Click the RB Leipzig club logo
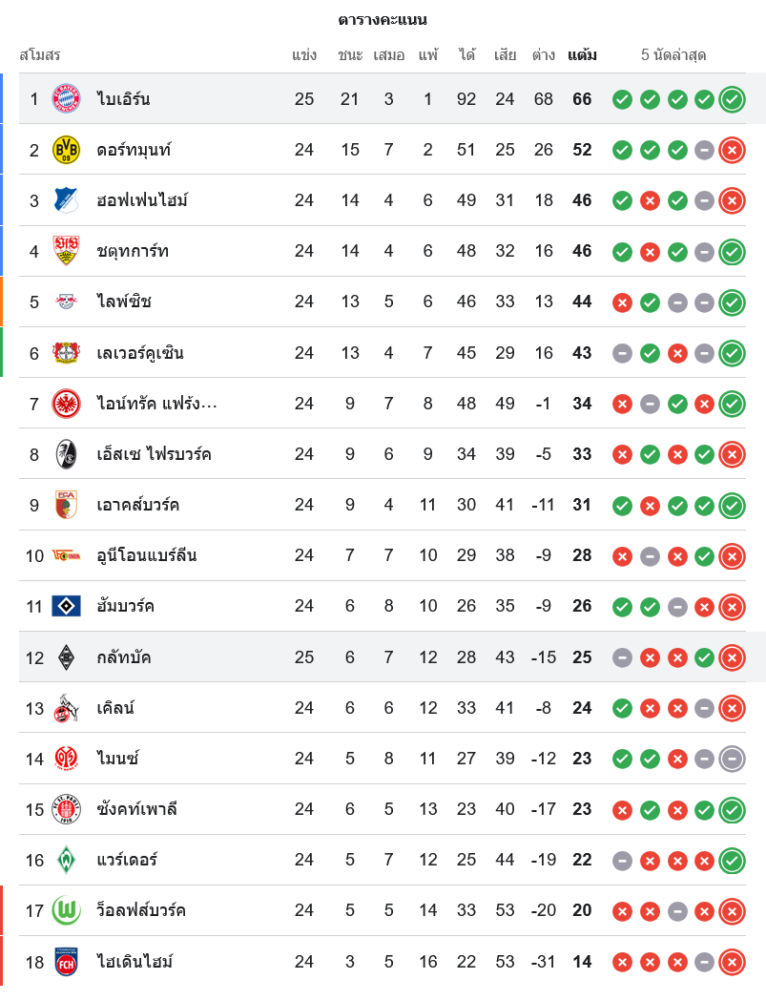 click(x=66, y=301)
